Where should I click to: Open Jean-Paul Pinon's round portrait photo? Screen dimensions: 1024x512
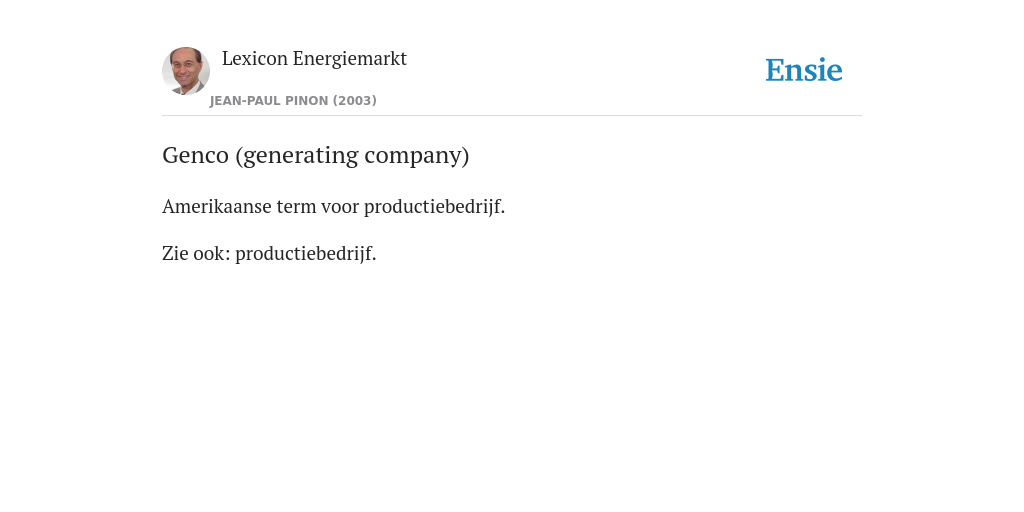(x=186, y=71)
